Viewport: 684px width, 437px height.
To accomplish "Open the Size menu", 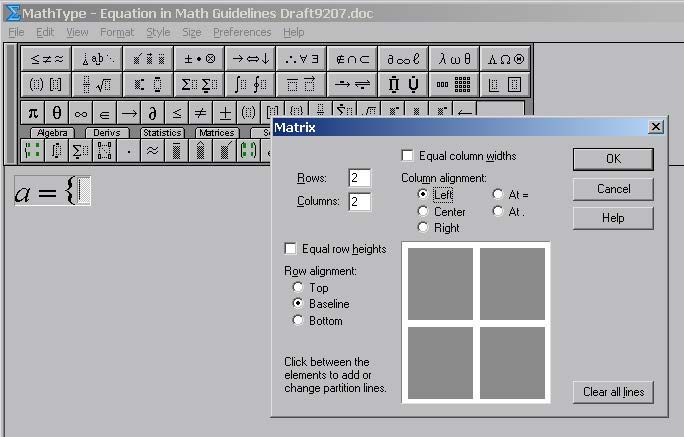I will [192, 32].
